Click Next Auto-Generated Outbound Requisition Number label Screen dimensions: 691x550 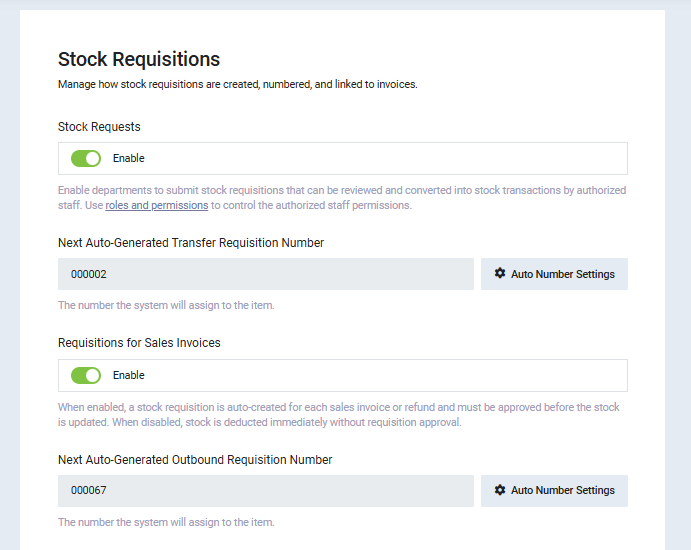tap(195, 460)
